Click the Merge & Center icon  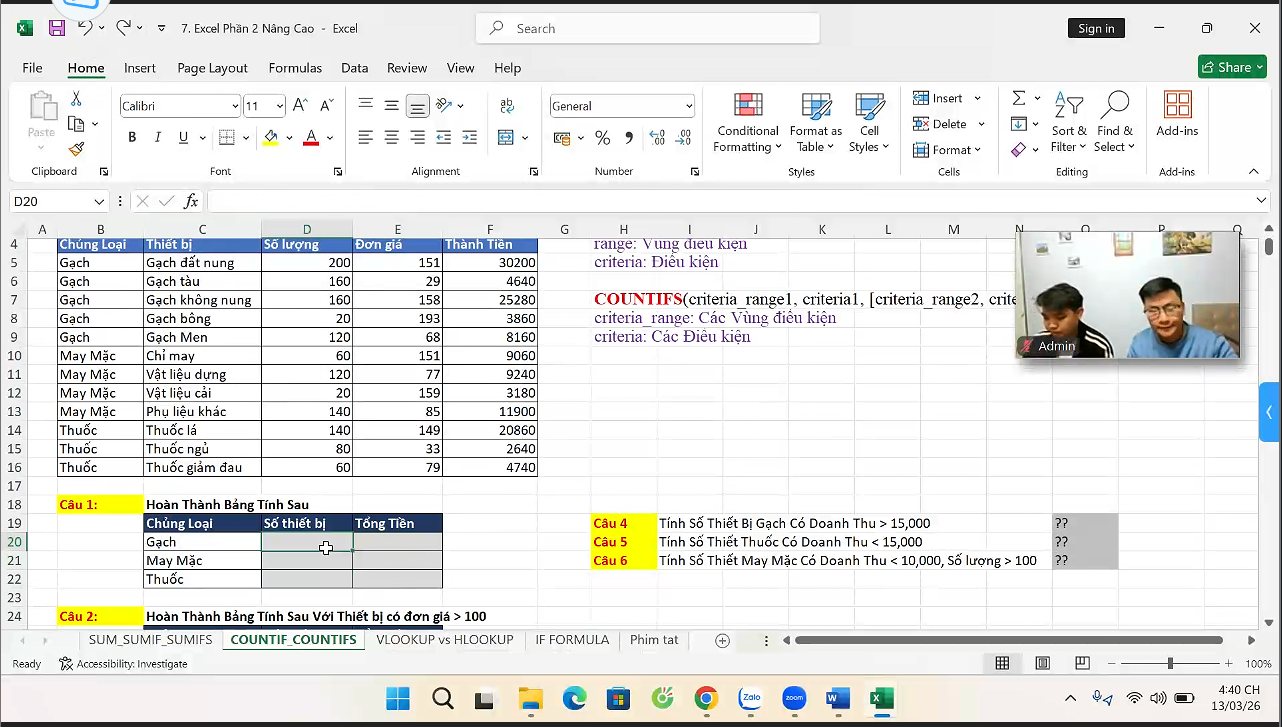pyautogui.click(x=506, y=137)
